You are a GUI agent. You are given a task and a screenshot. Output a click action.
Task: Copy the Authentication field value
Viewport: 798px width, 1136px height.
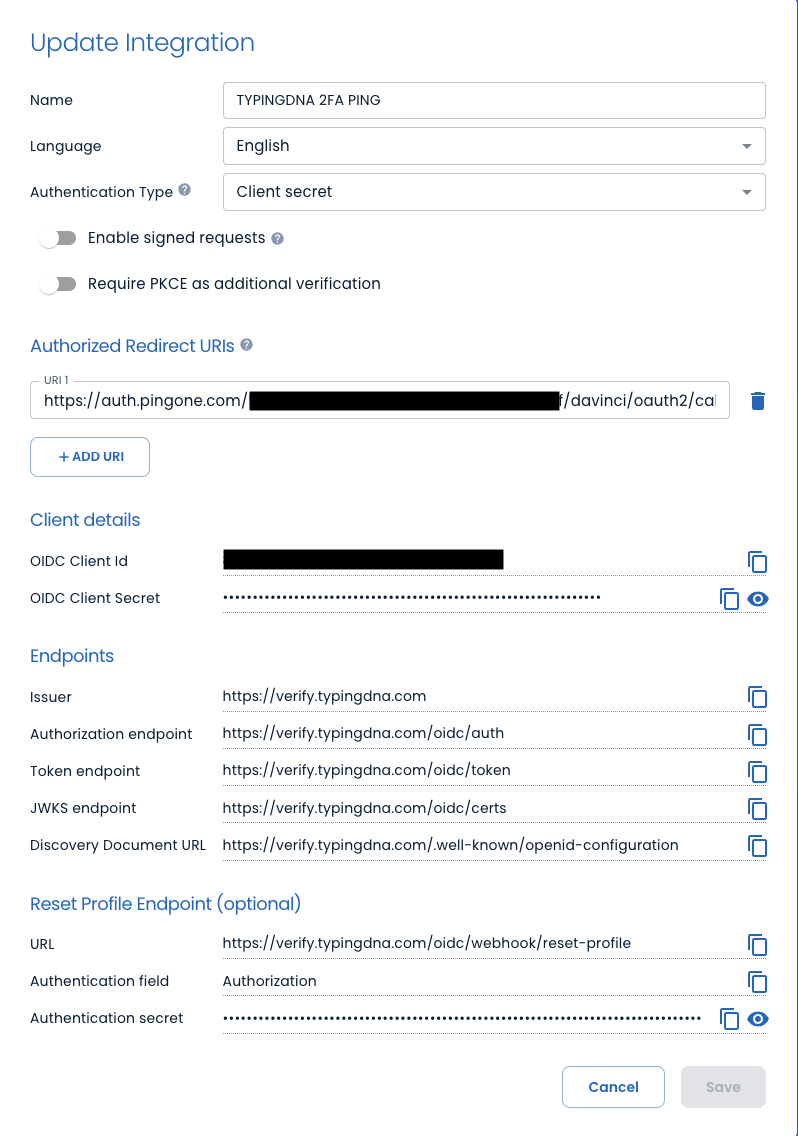tap(757, 982)
